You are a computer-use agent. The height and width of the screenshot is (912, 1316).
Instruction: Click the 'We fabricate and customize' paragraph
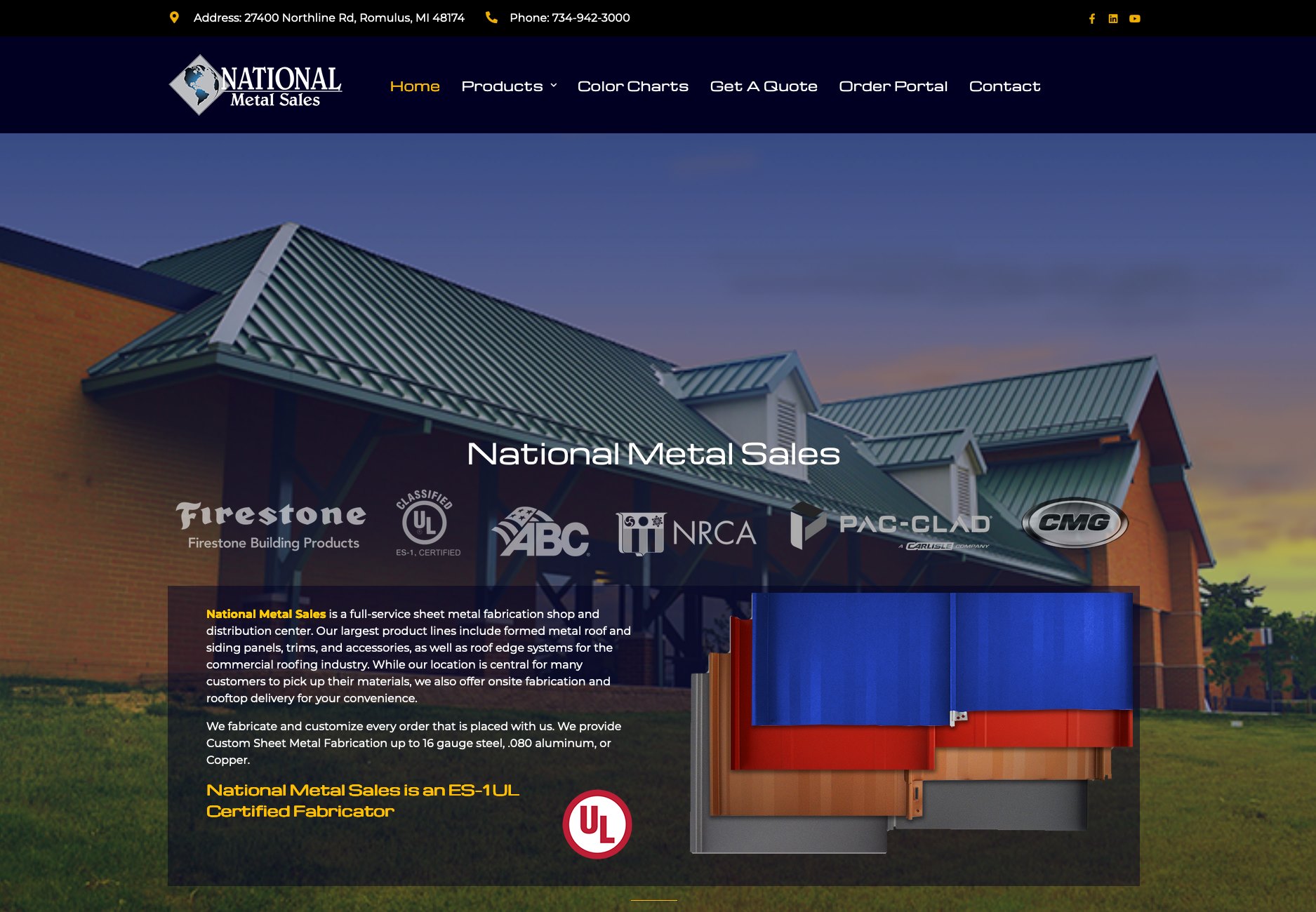coord(414,743)
